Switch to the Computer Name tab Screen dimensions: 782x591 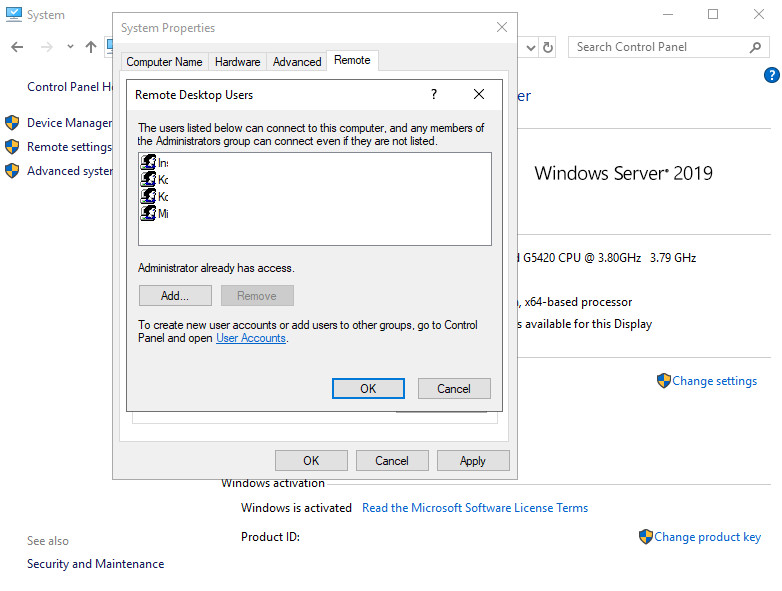(164, 62)
